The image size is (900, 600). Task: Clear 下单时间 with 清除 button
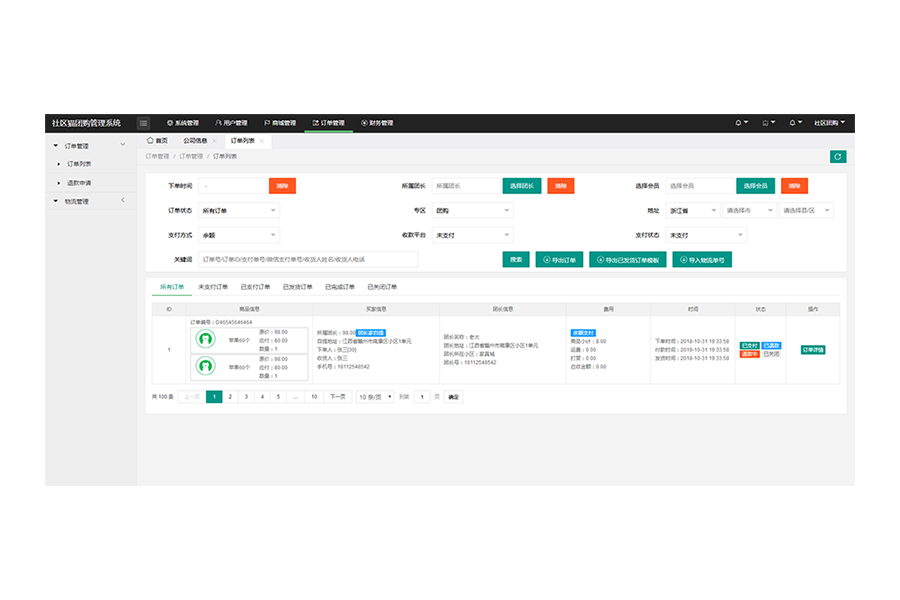[x=282, y=186]
